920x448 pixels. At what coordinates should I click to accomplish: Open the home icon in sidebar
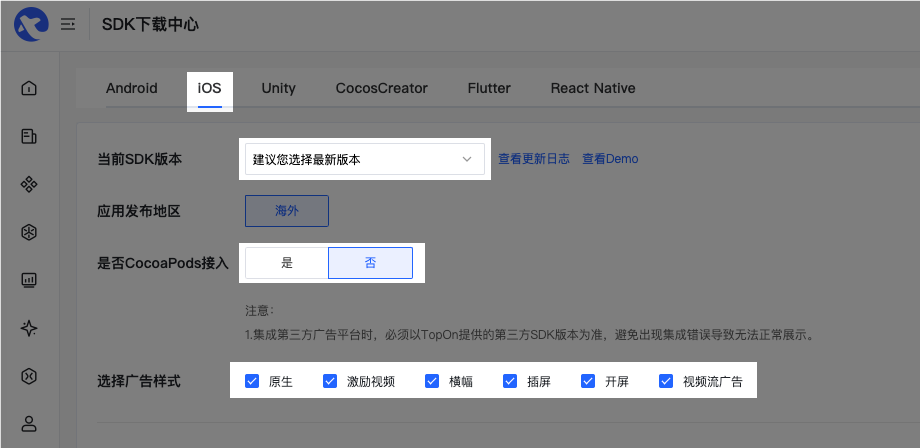click(29, 89)
